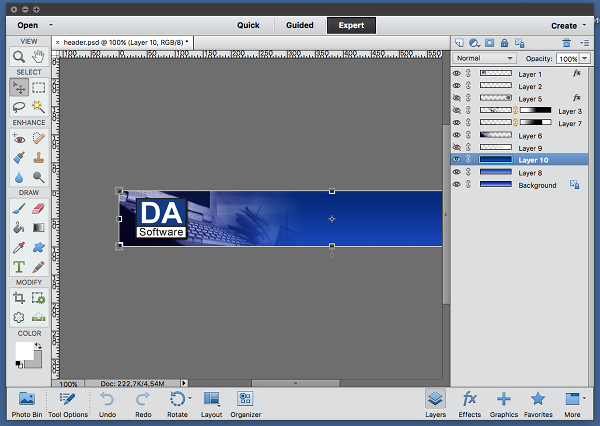This screenshot has width=600, height=426.
Task: Select the Pencil tool
Action: 38,267
